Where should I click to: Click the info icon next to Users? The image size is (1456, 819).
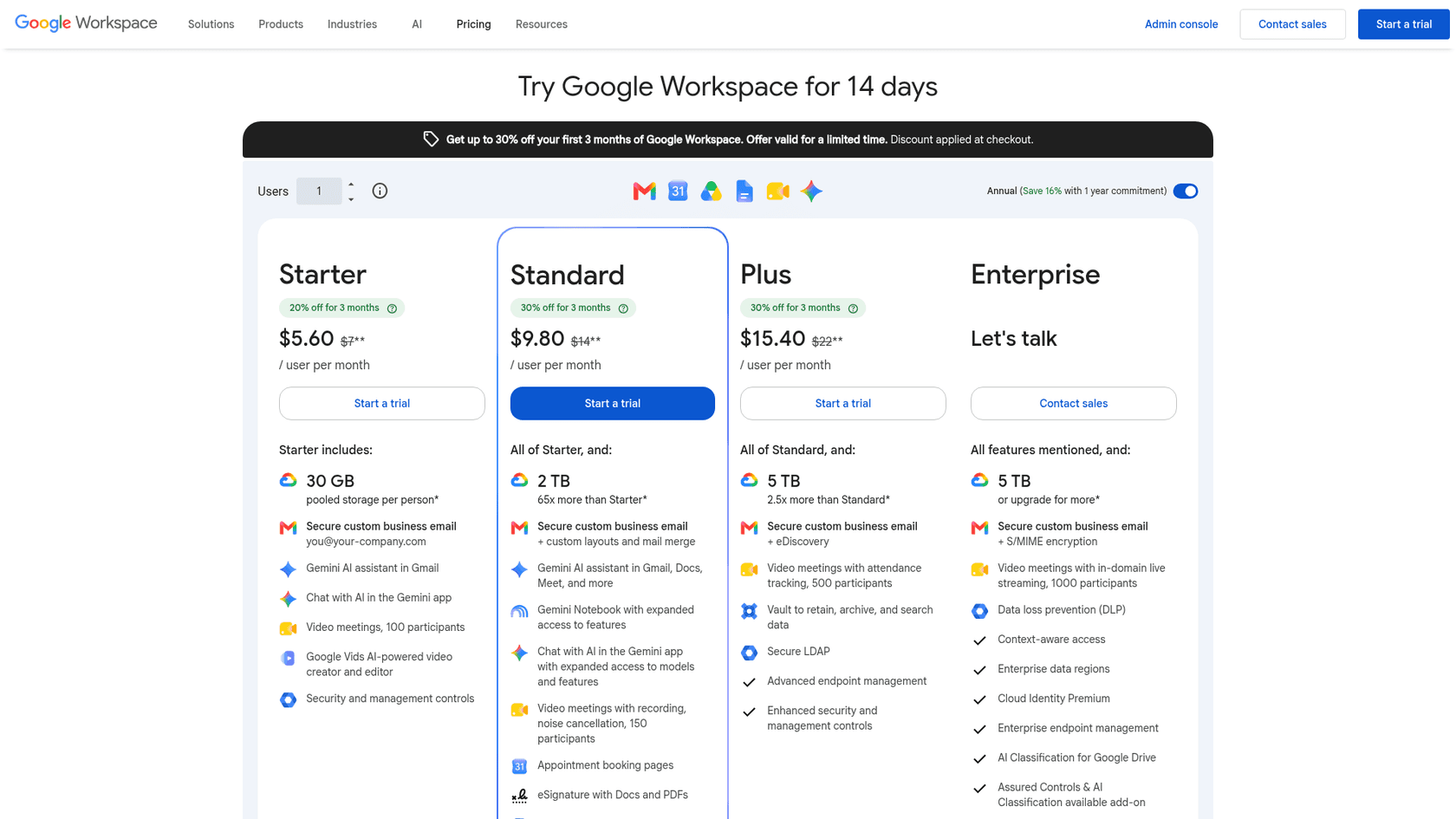380,191
